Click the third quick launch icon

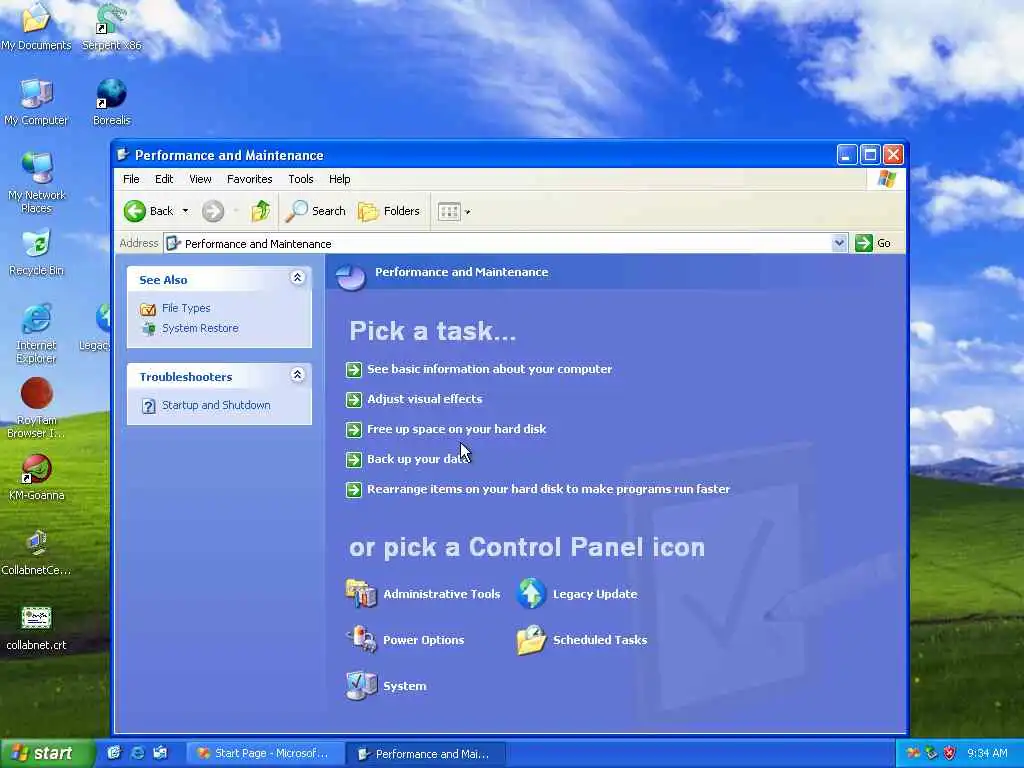pyautogui.click(x=160, y=753)
